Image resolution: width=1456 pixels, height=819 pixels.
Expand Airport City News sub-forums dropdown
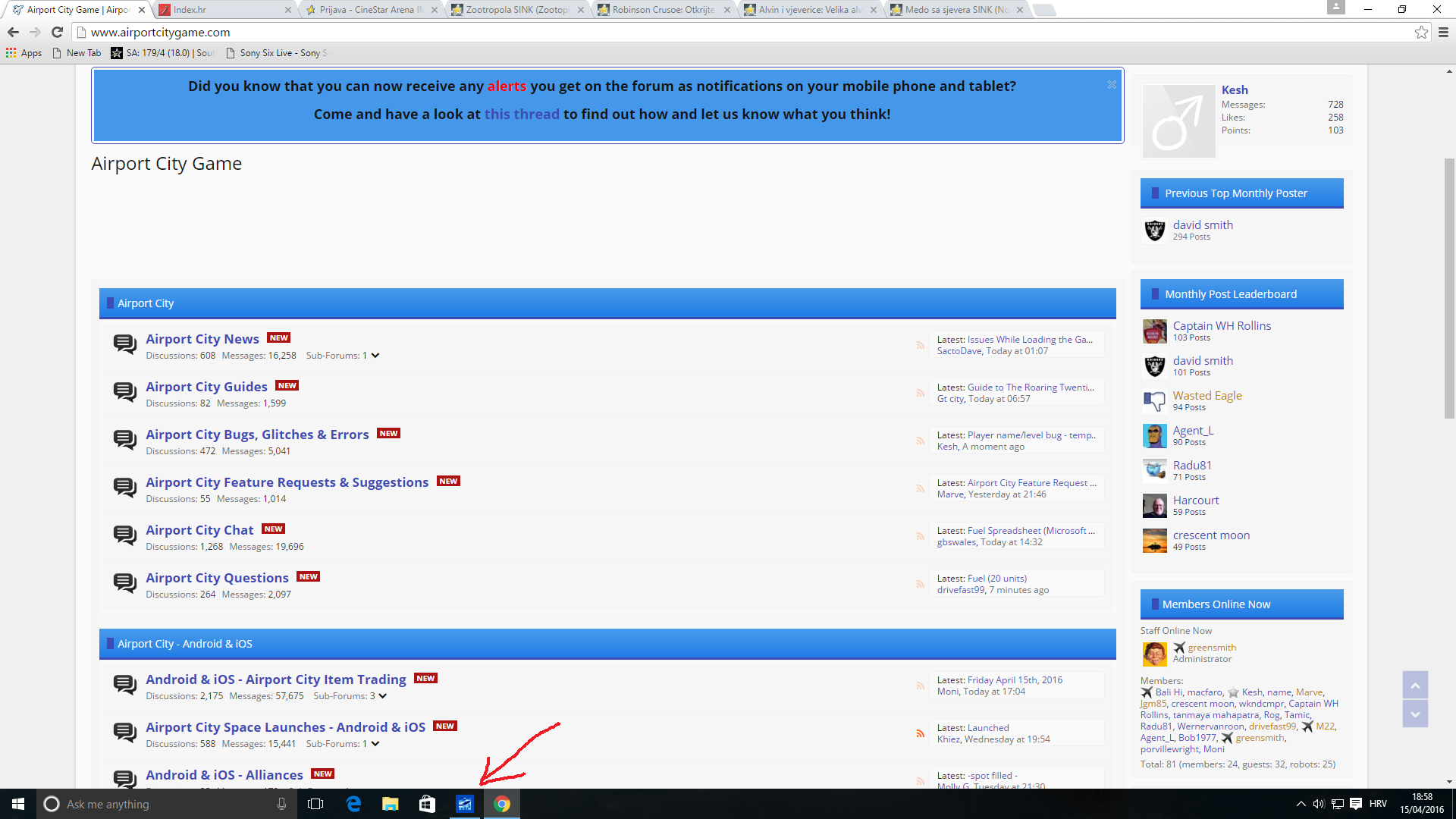(375, 356)
